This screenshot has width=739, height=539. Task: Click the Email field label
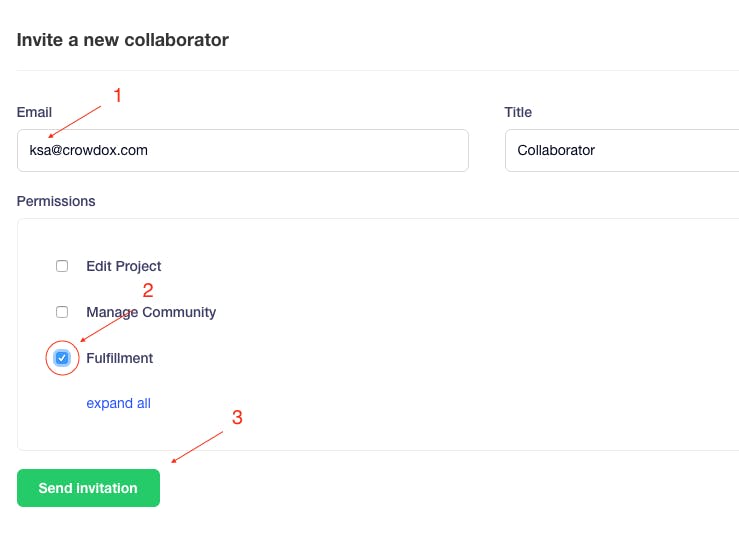coord(34,112)
